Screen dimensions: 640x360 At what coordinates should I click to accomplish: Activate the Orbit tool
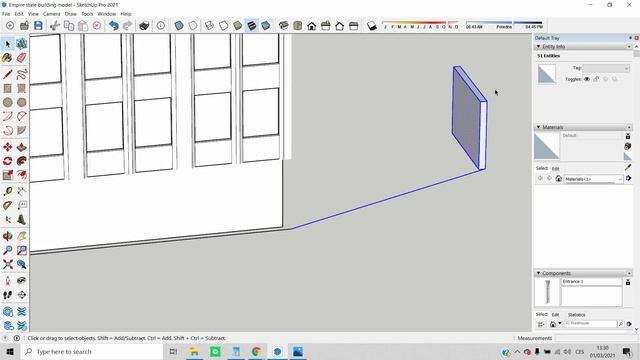(x=8, y=236)
